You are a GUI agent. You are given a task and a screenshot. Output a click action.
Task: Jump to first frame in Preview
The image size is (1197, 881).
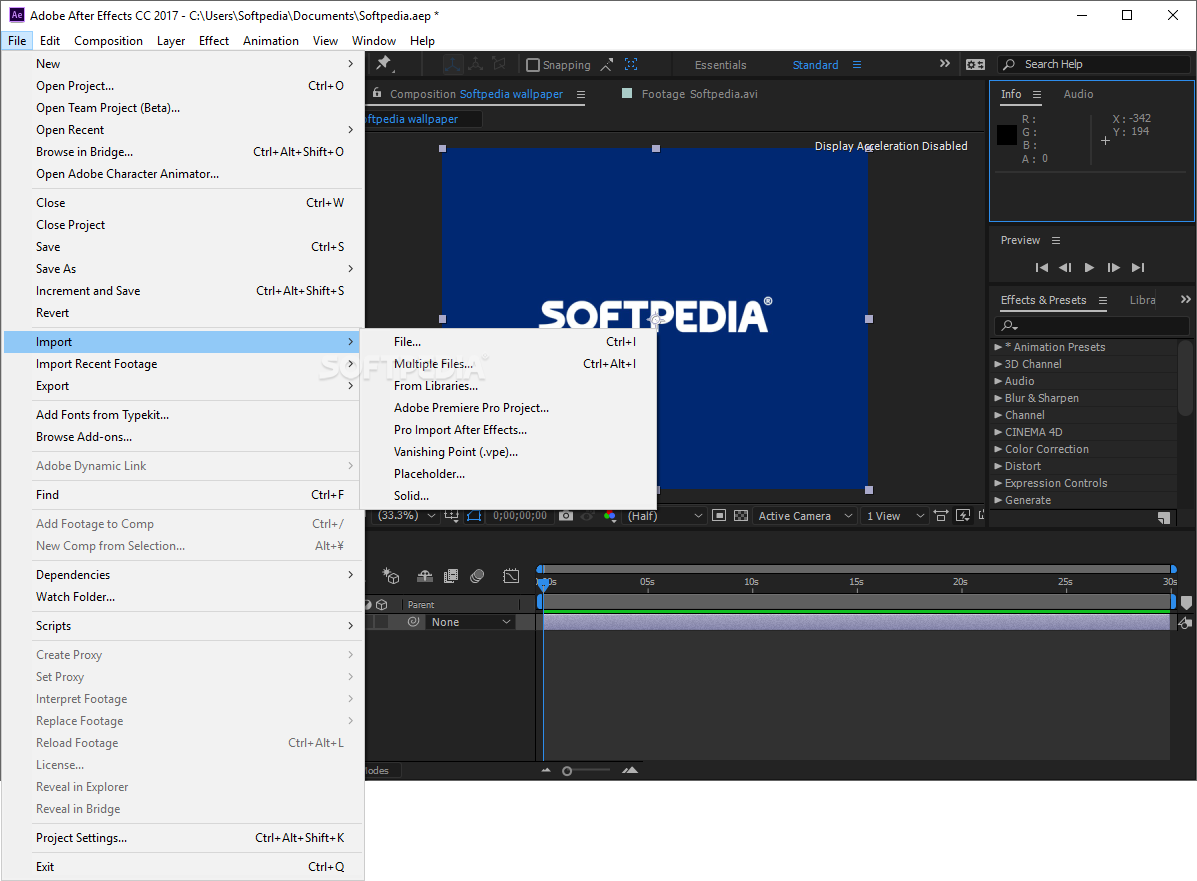pos(1041,268)
